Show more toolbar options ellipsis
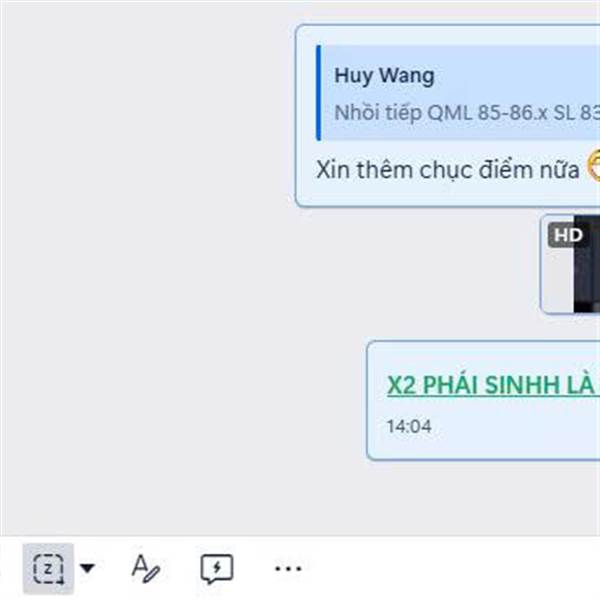Viewport: 600px width, 600px height. [x=289, y=569]
